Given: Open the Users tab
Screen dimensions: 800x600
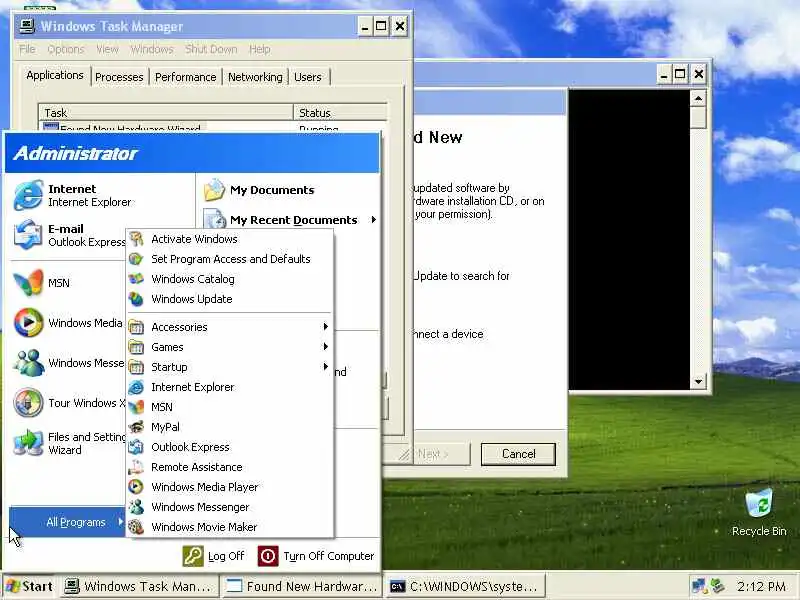Looking at the screenshot, I should 308,77.
